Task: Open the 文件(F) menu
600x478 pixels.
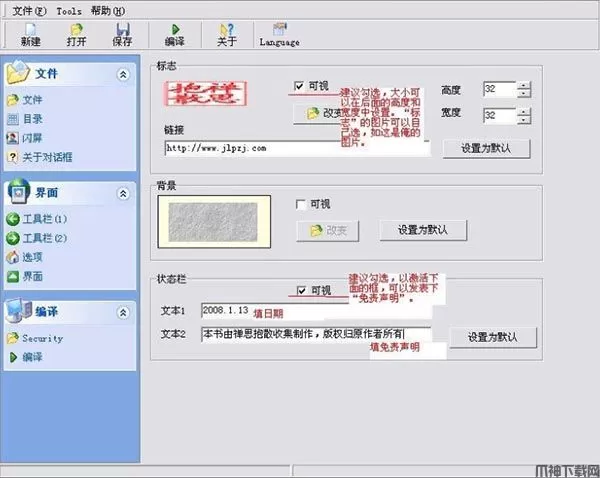Action: [x=29, y=11]
